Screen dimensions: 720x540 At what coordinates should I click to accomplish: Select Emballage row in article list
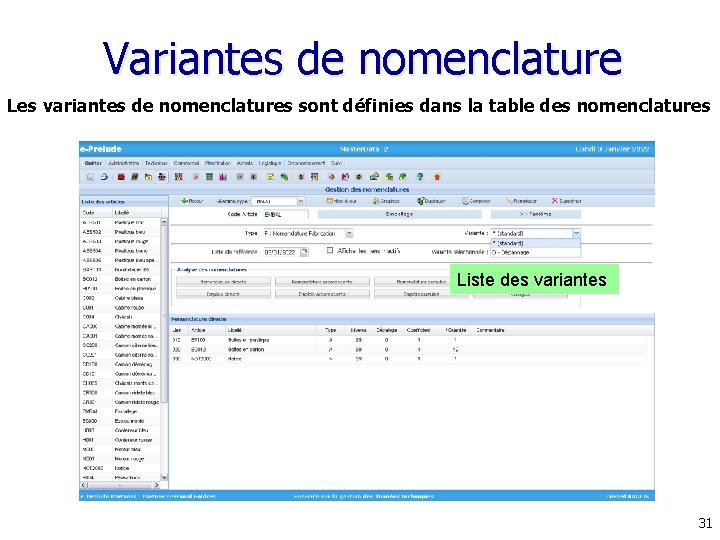[x=120, y=411]
